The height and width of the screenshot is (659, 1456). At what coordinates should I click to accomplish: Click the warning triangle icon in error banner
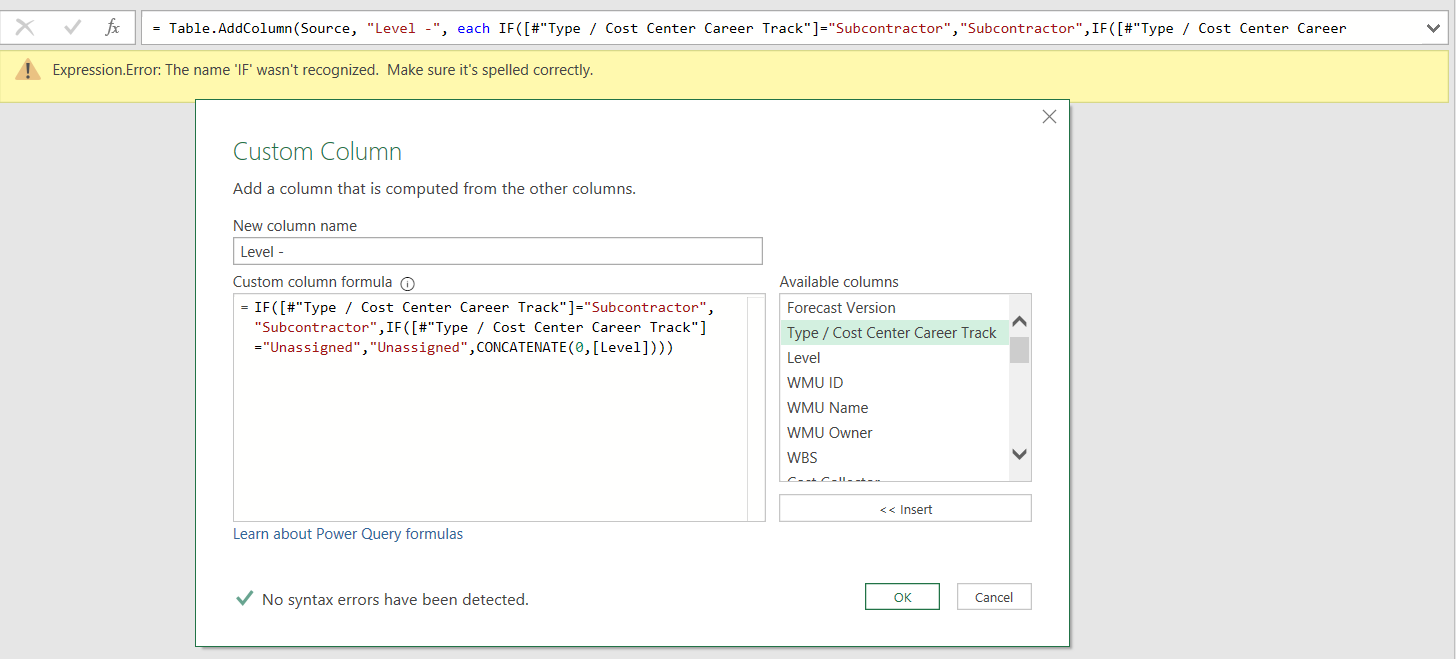coord(28,70)
